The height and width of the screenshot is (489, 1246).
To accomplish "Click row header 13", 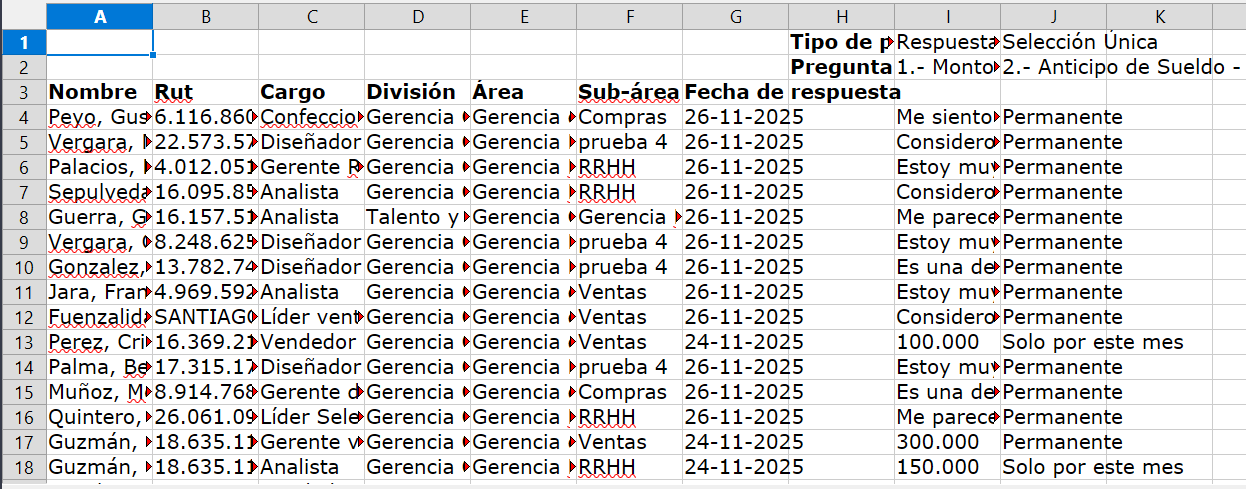I will click(x=23, y=342).
